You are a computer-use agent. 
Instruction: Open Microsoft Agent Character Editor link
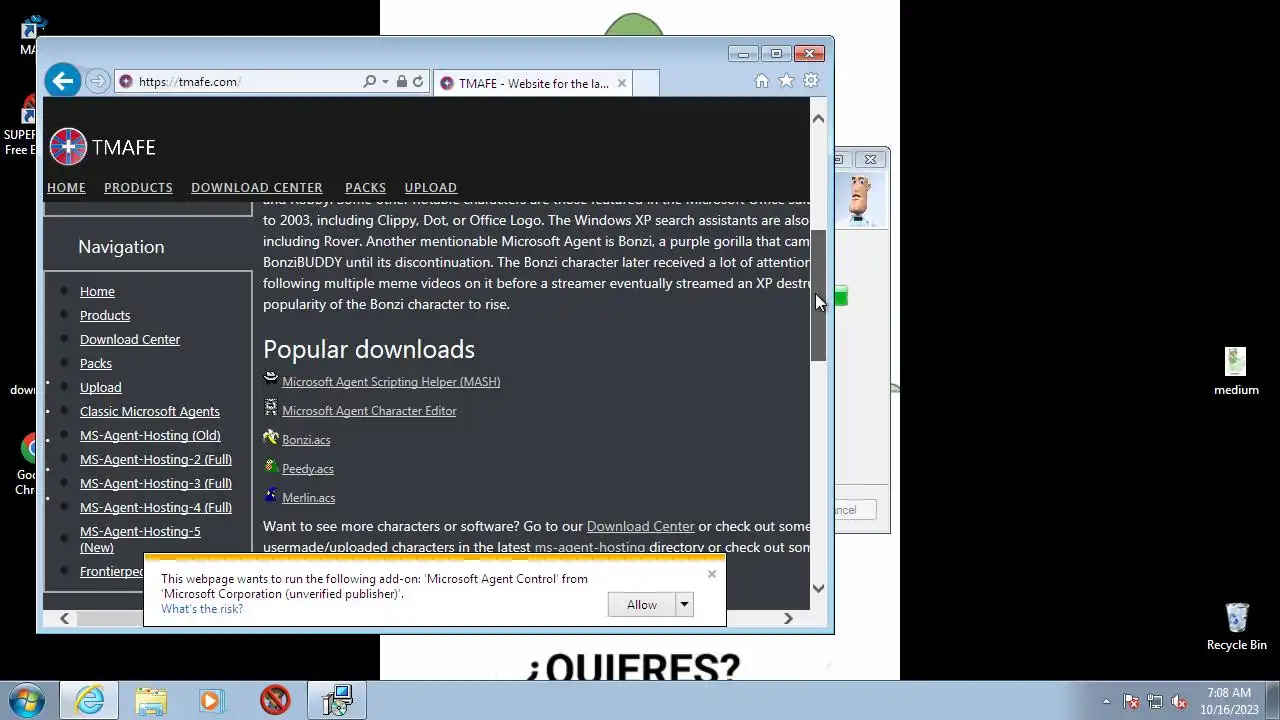click(x=369, y=410)
